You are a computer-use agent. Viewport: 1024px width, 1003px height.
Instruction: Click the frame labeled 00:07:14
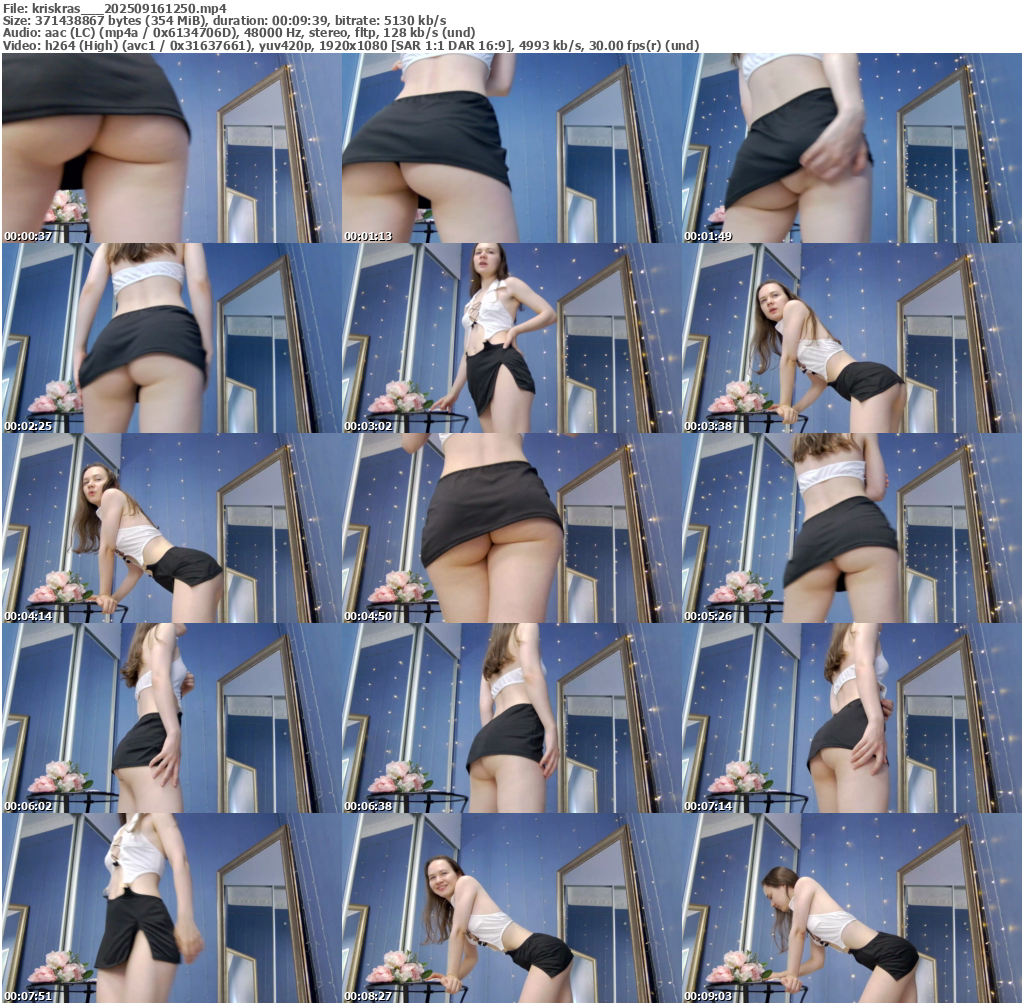(852, 718)
